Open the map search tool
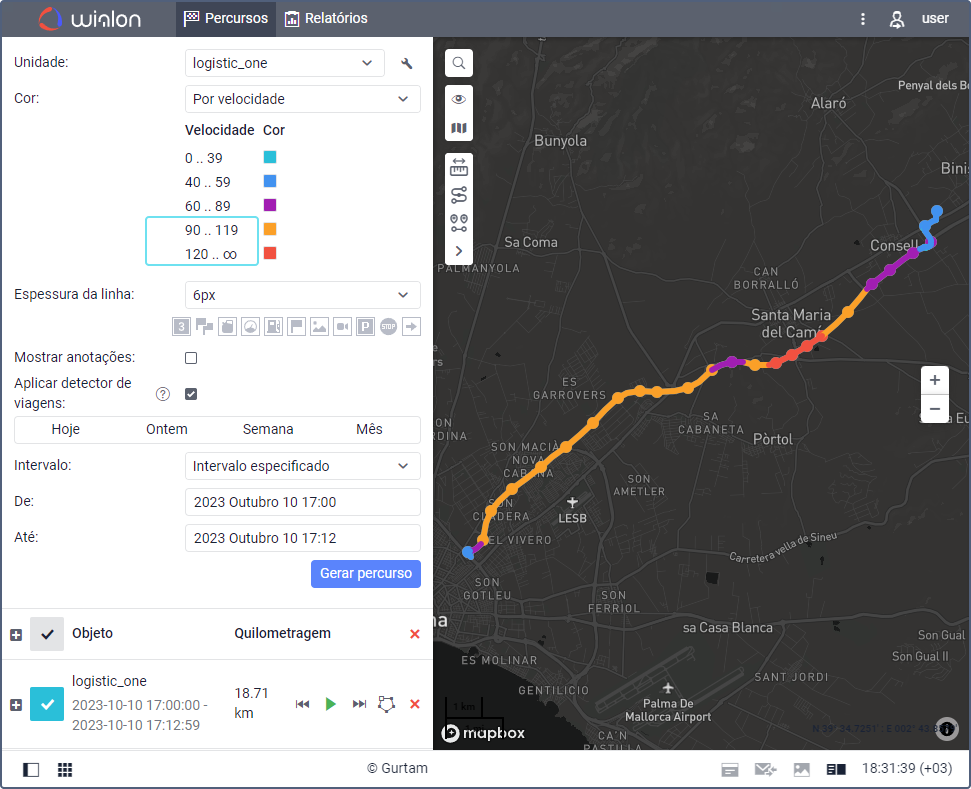Screen dimensions: 971x789 tap(459, 63)
